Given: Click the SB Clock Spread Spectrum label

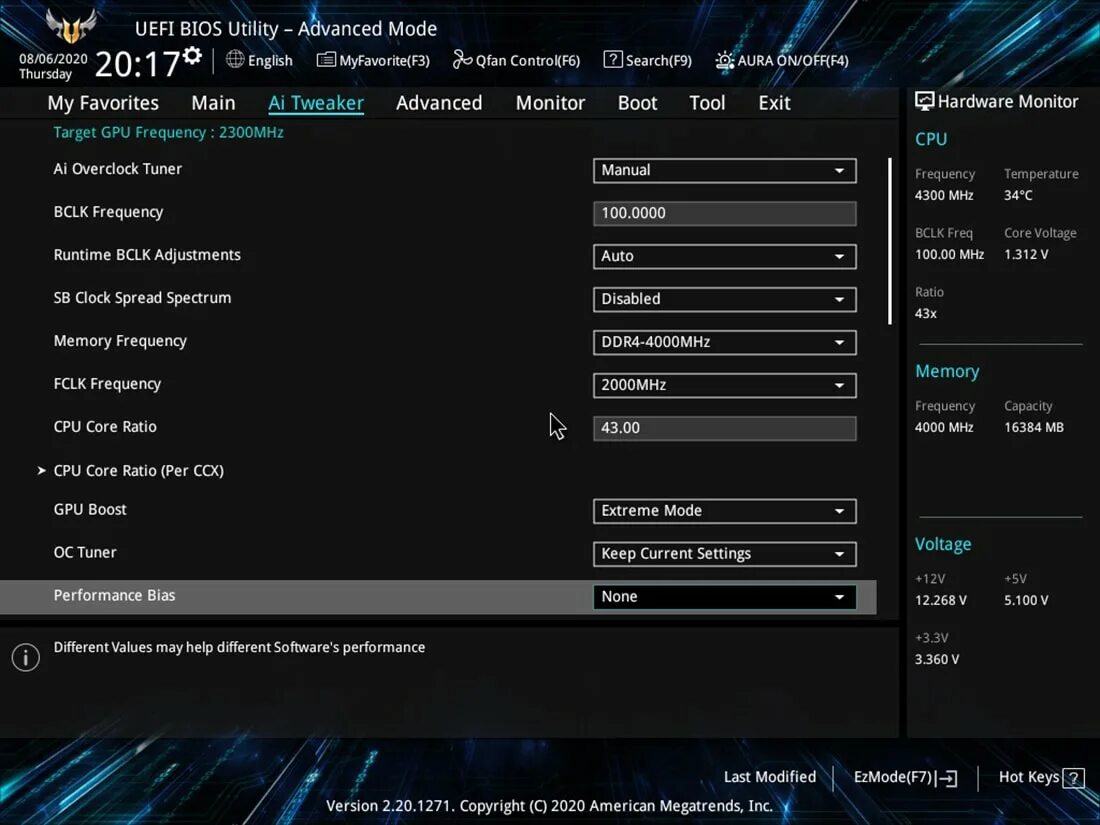Looking at the screenshot, I should tap(142, 298).
